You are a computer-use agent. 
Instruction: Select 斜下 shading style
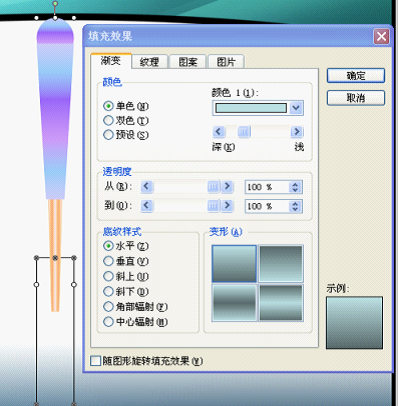(x=126, y=292)
